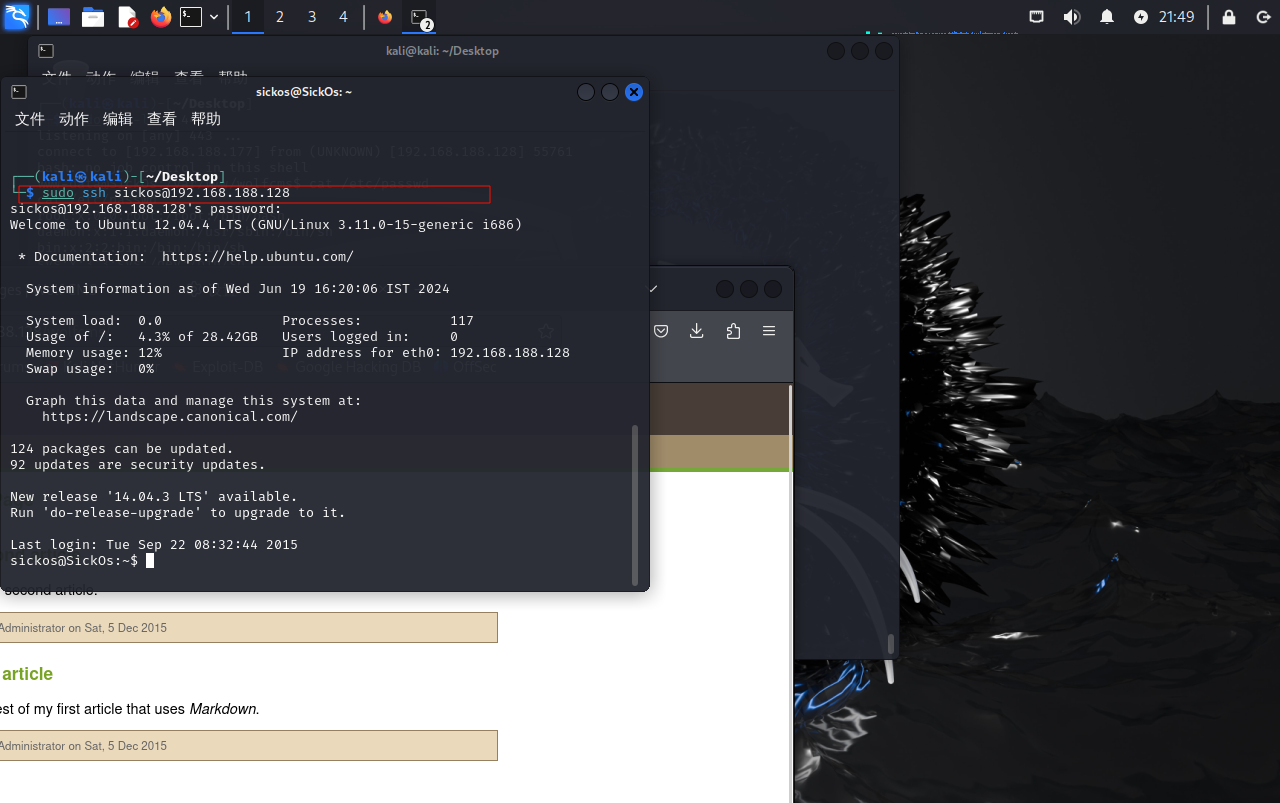1280x803 pixels.
Task: Launch Firefox from the panel launcher
Action: (x=160, y=17)
